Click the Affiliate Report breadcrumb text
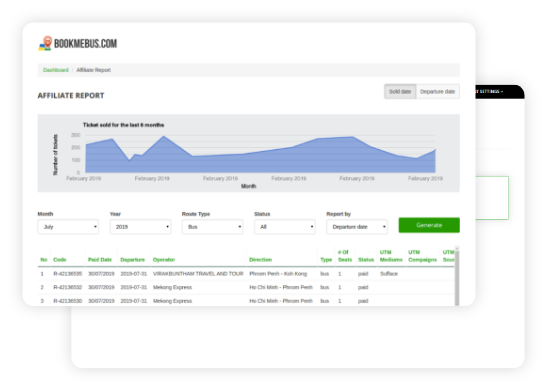The height and width of the screenshot is (391, 547). [x=93, y=70]
